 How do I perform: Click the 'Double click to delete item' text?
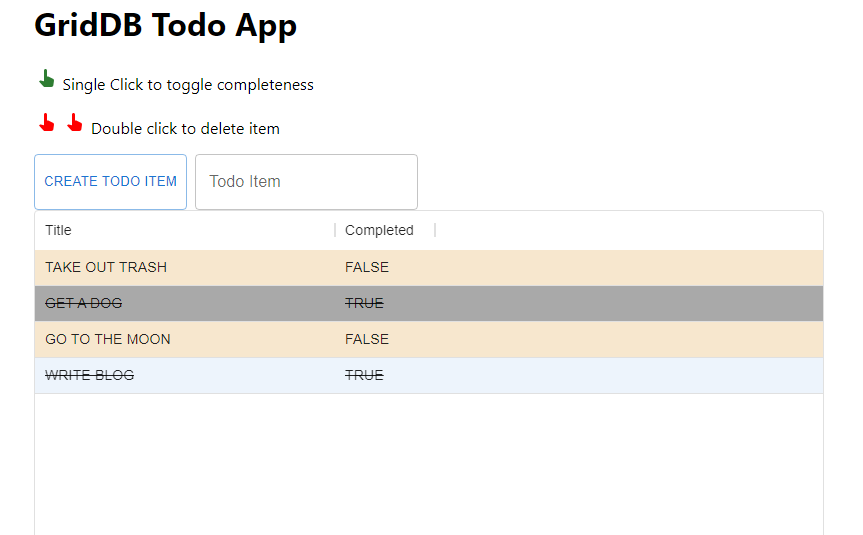[x=185, y=129]
